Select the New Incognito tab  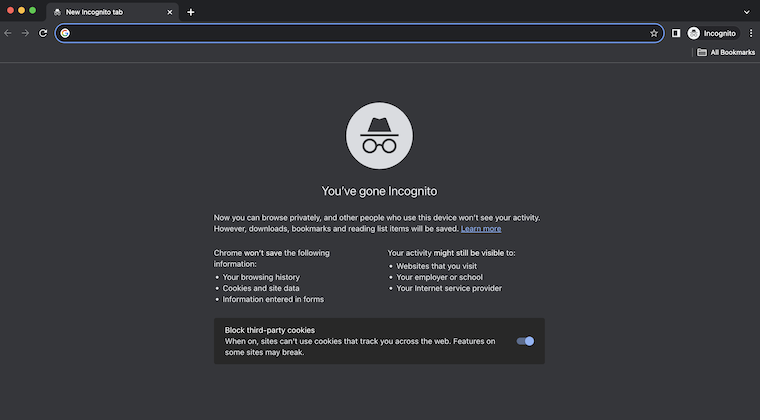coord(112,12)
